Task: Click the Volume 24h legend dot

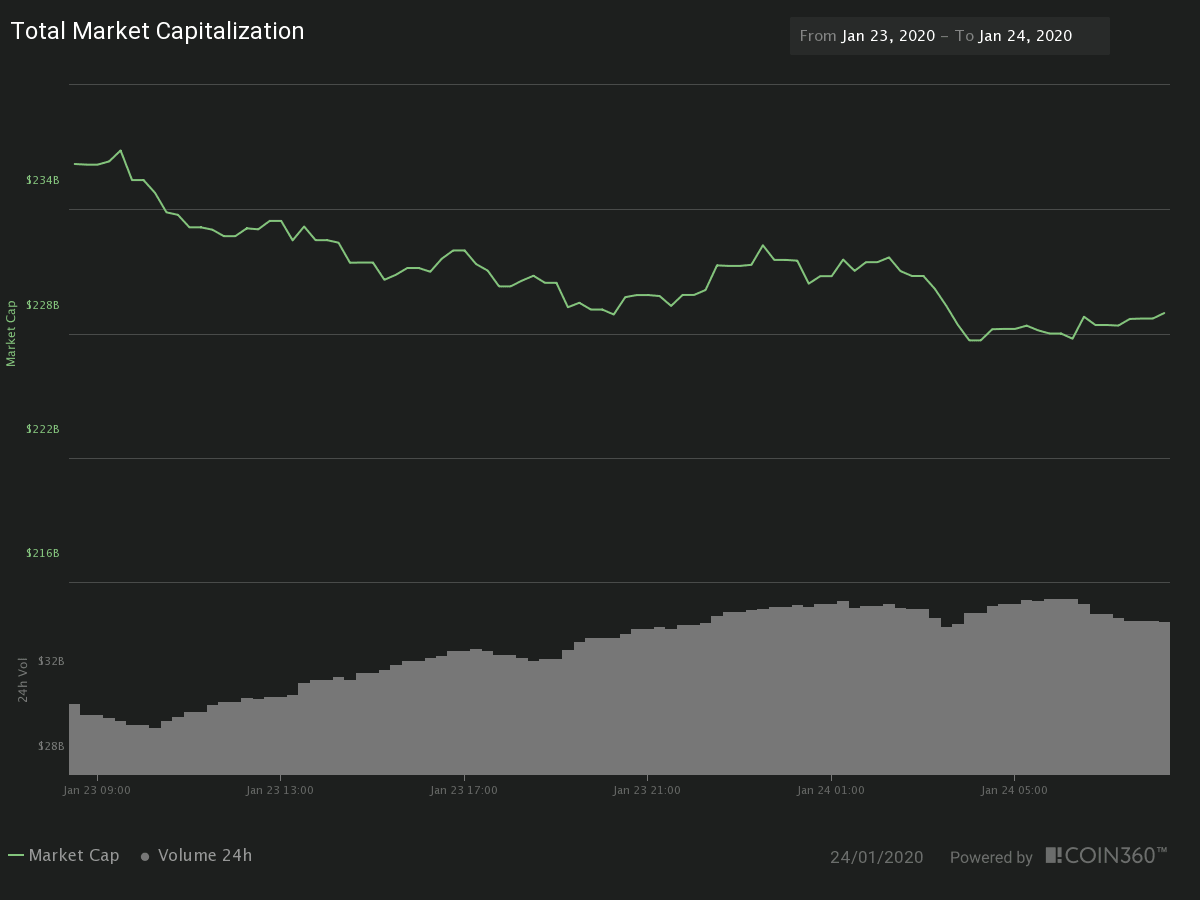Action: tap(145, 856)
